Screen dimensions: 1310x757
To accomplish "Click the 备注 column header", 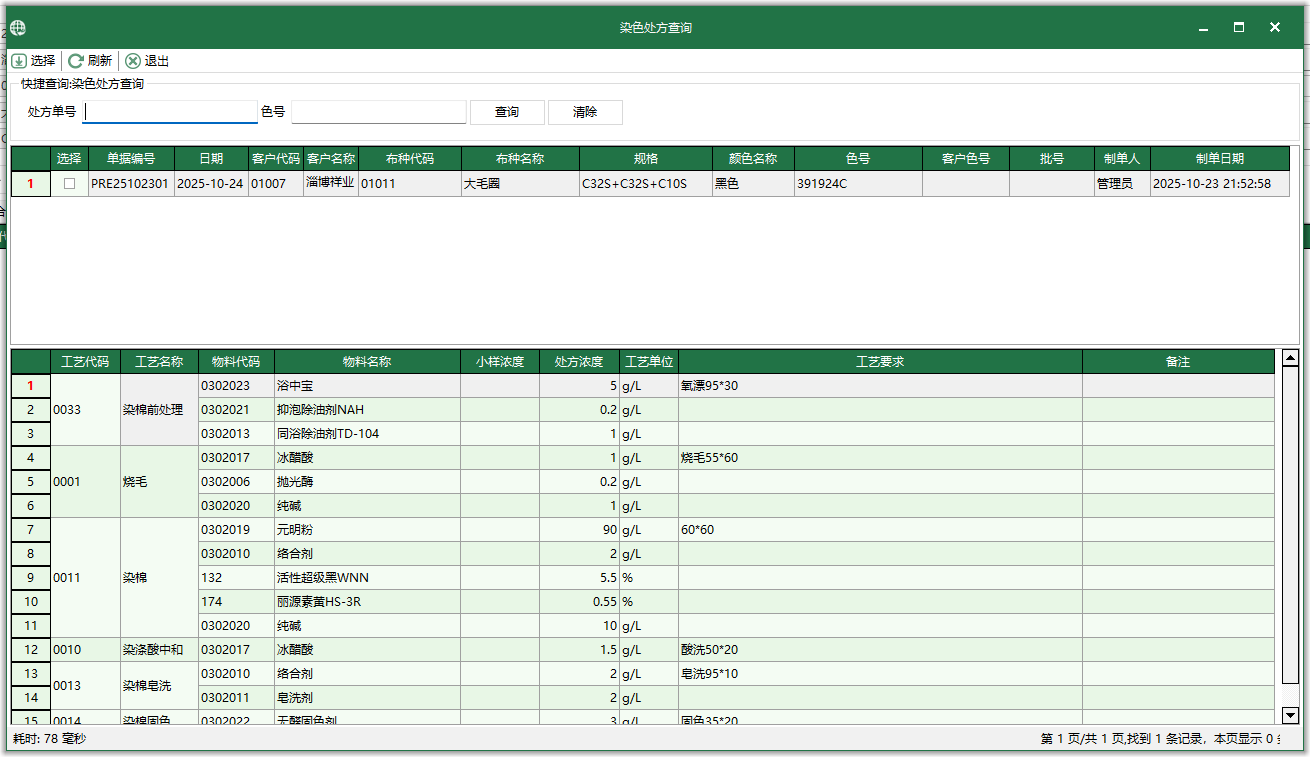I will click(x=1178, y=361).
